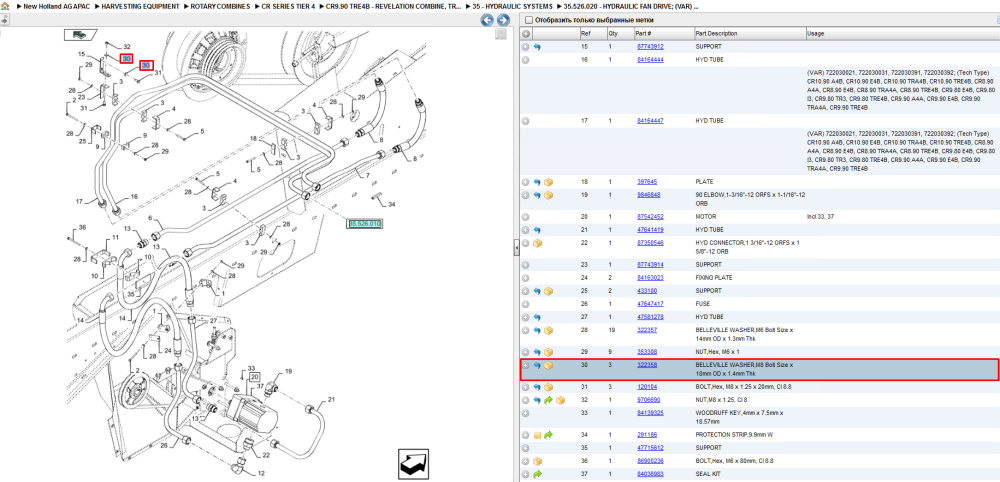This screenshot has height=482, width=1000.
Task: Click blue replacement arrow in Ref 27 row
Action: (x=538, y=317)
